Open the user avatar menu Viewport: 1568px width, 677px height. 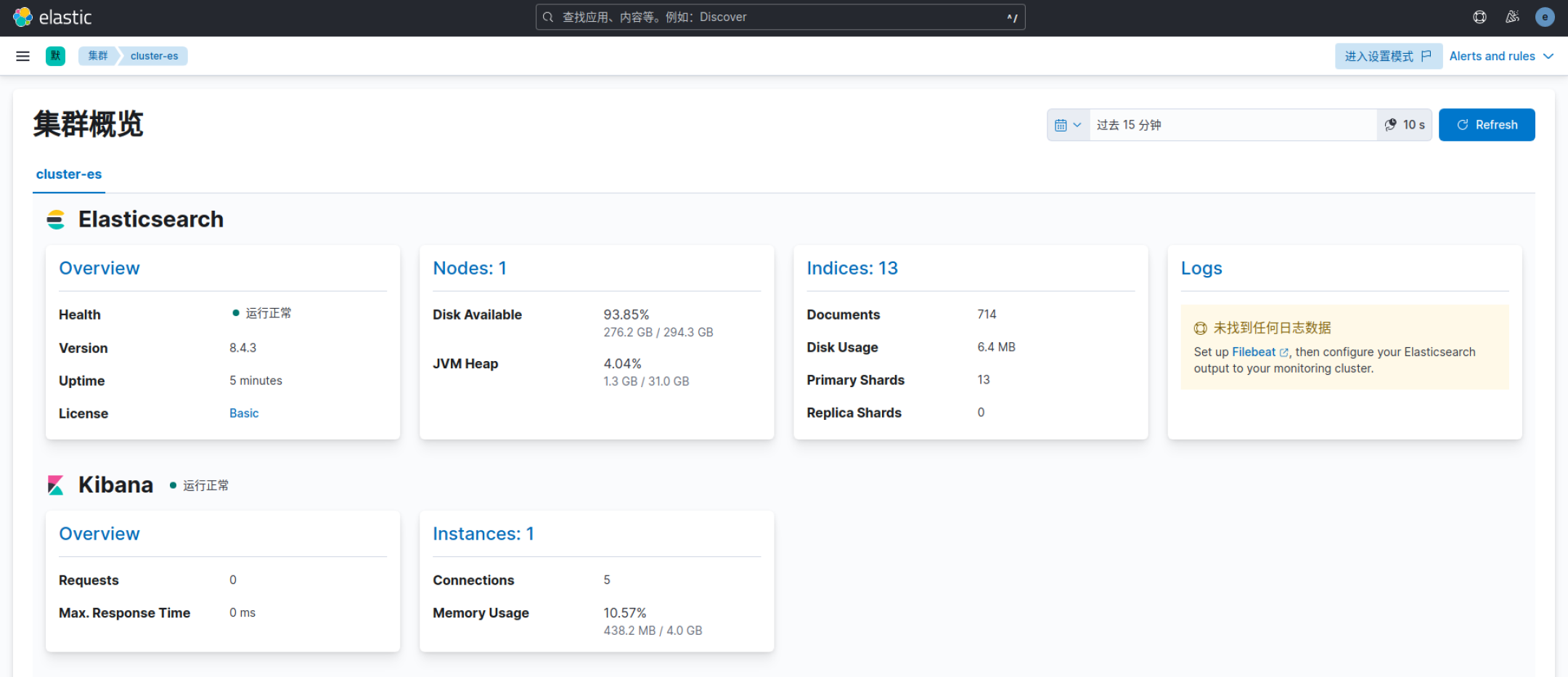tap(1545, 17)
